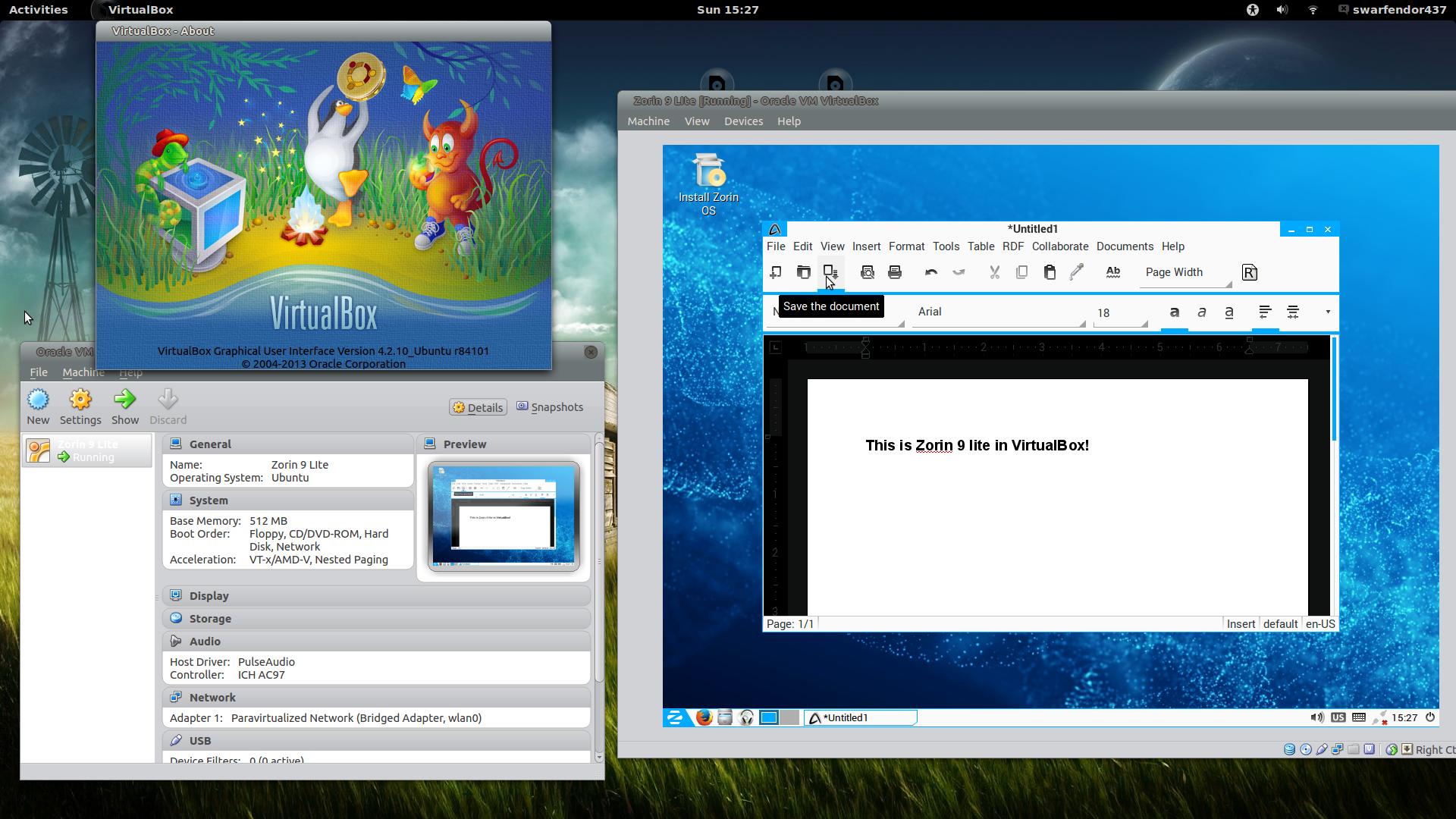Open GNOME Activities overview
Screen dimensions: 1456x819
pos(38,10)
